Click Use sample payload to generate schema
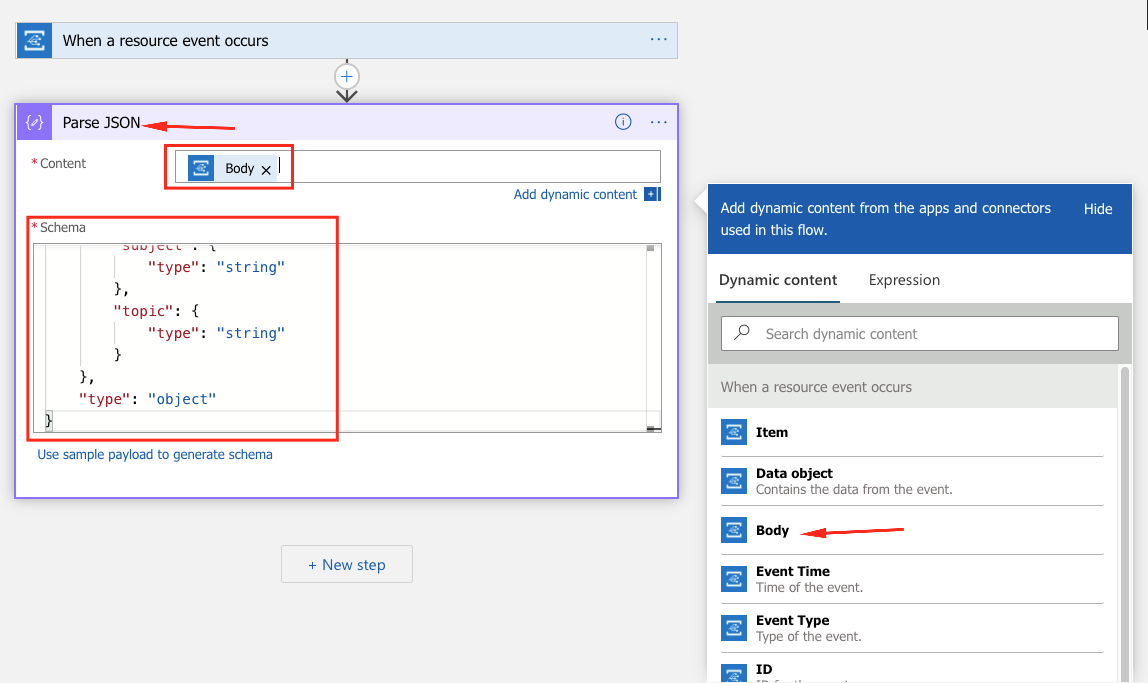The width and height of the screenshot is (1148, 683). tap(154, 454)
